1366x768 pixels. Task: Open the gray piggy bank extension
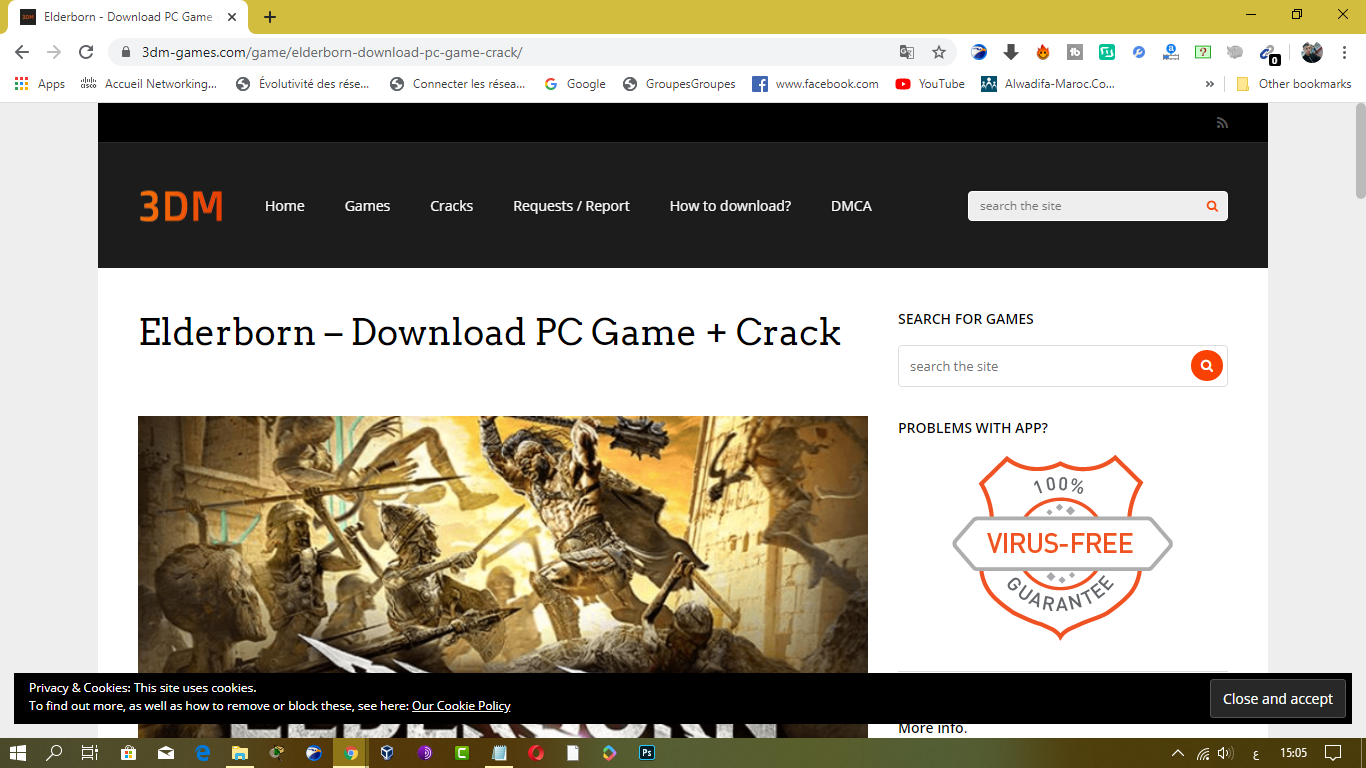coord(1235,52)
